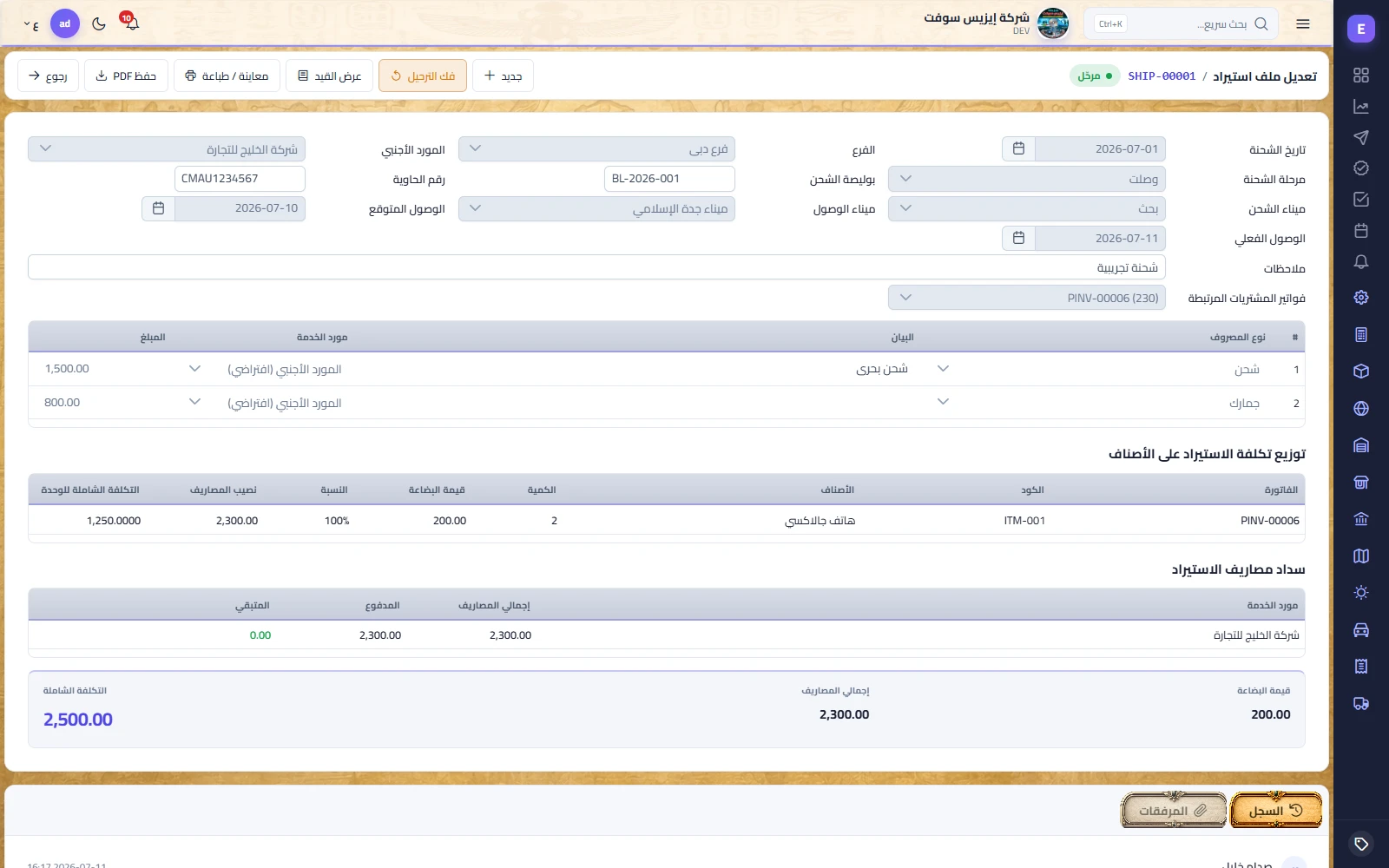1389x868 pixels.
Task: Open the checkbox tasks icon in sidebar
Action: [1361, 199]
